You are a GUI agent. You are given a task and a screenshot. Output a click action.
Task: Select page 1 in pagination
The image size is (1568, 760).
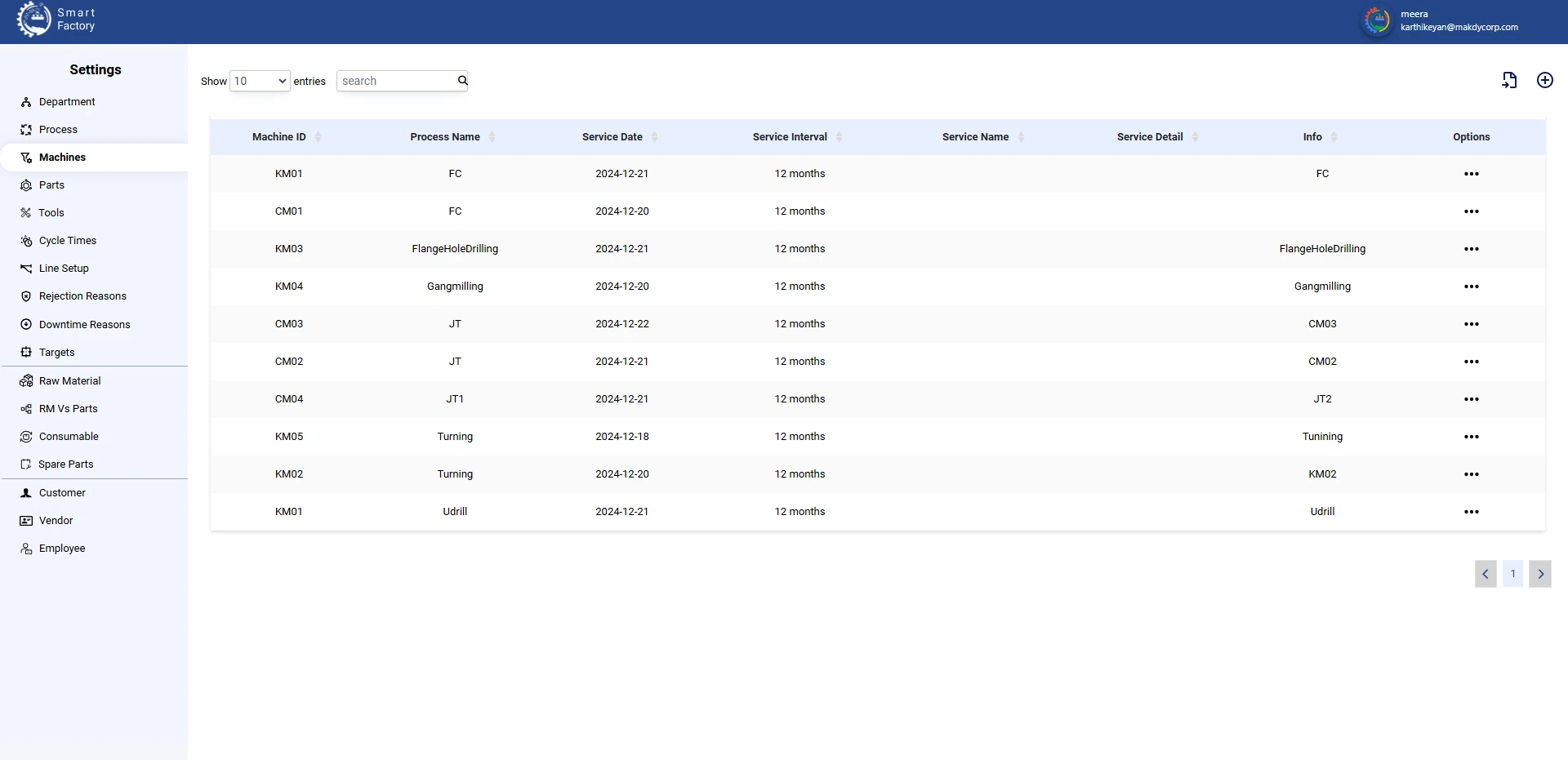click(x=1512, y=574)
